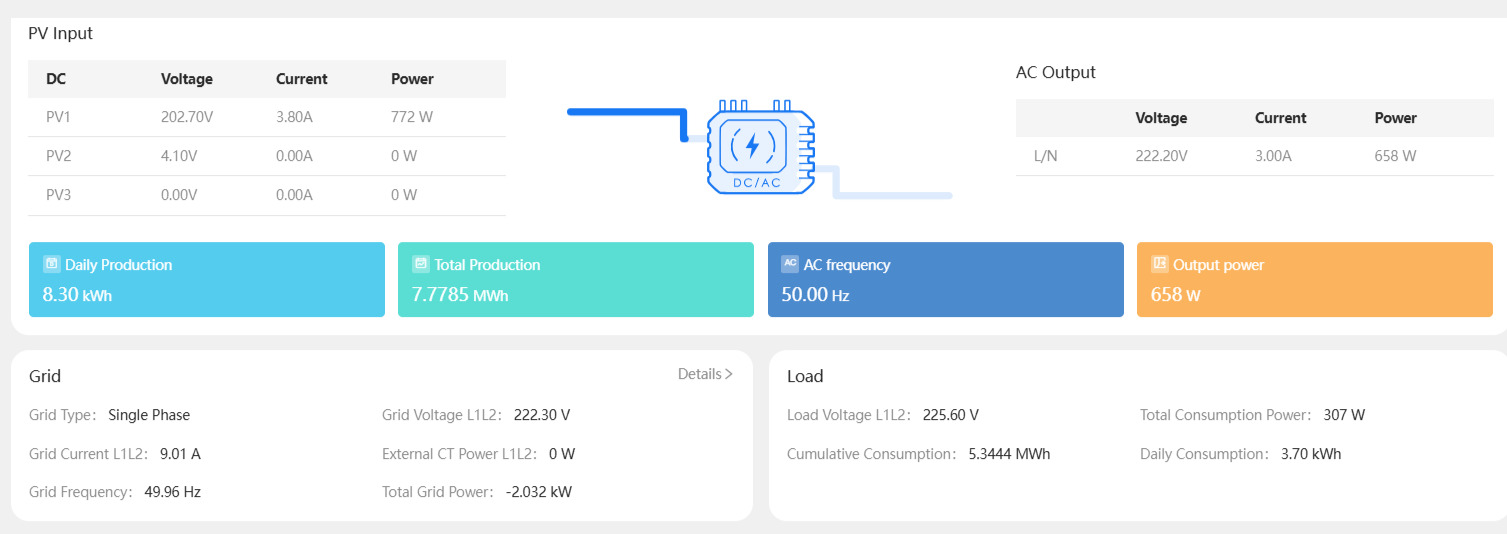Click Total Grid Power -2.032 kW
The width and height of the screenshot is (1507, 534).
click(x=539, y=492)
